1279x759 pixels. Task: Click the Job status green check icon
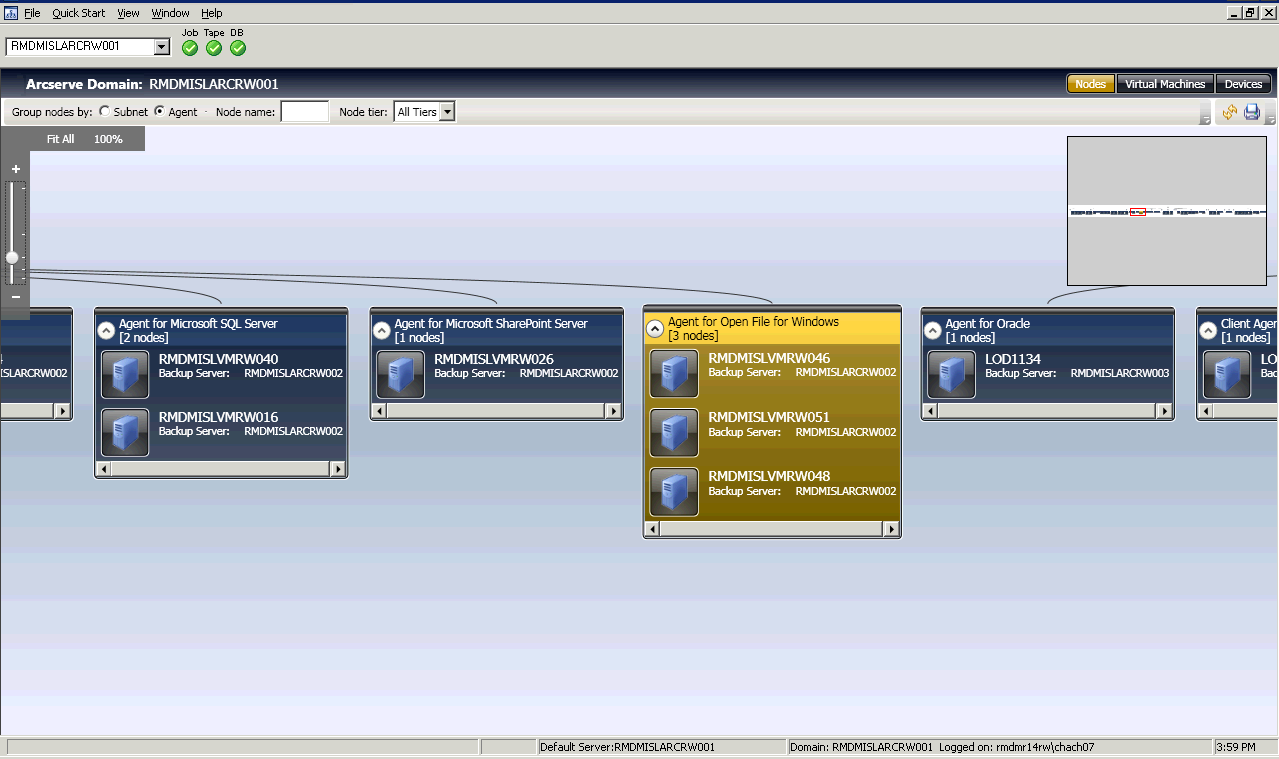click(x=190, y=48)
